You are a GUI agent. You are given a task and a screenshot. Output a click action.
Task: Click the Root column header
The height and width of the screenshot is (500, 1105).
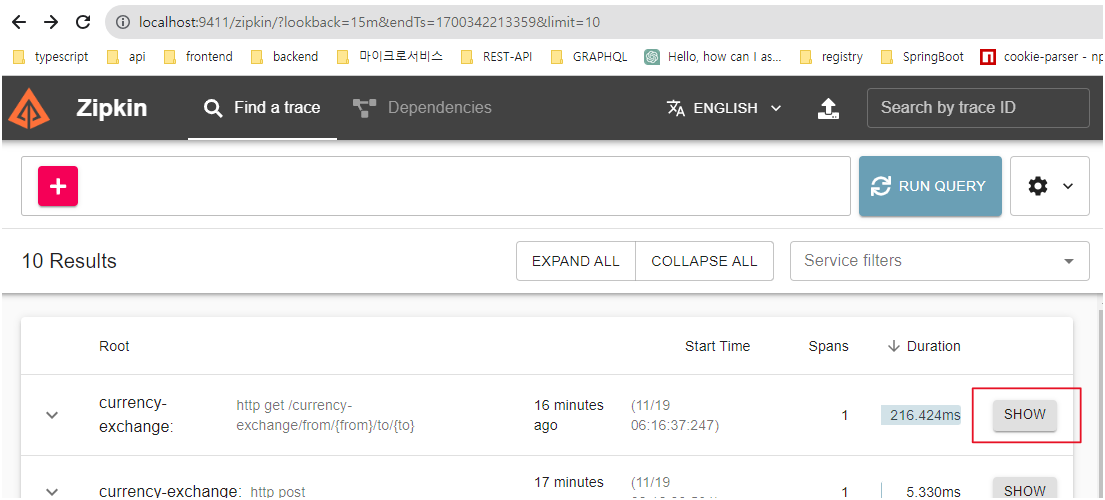pos(114,346)
